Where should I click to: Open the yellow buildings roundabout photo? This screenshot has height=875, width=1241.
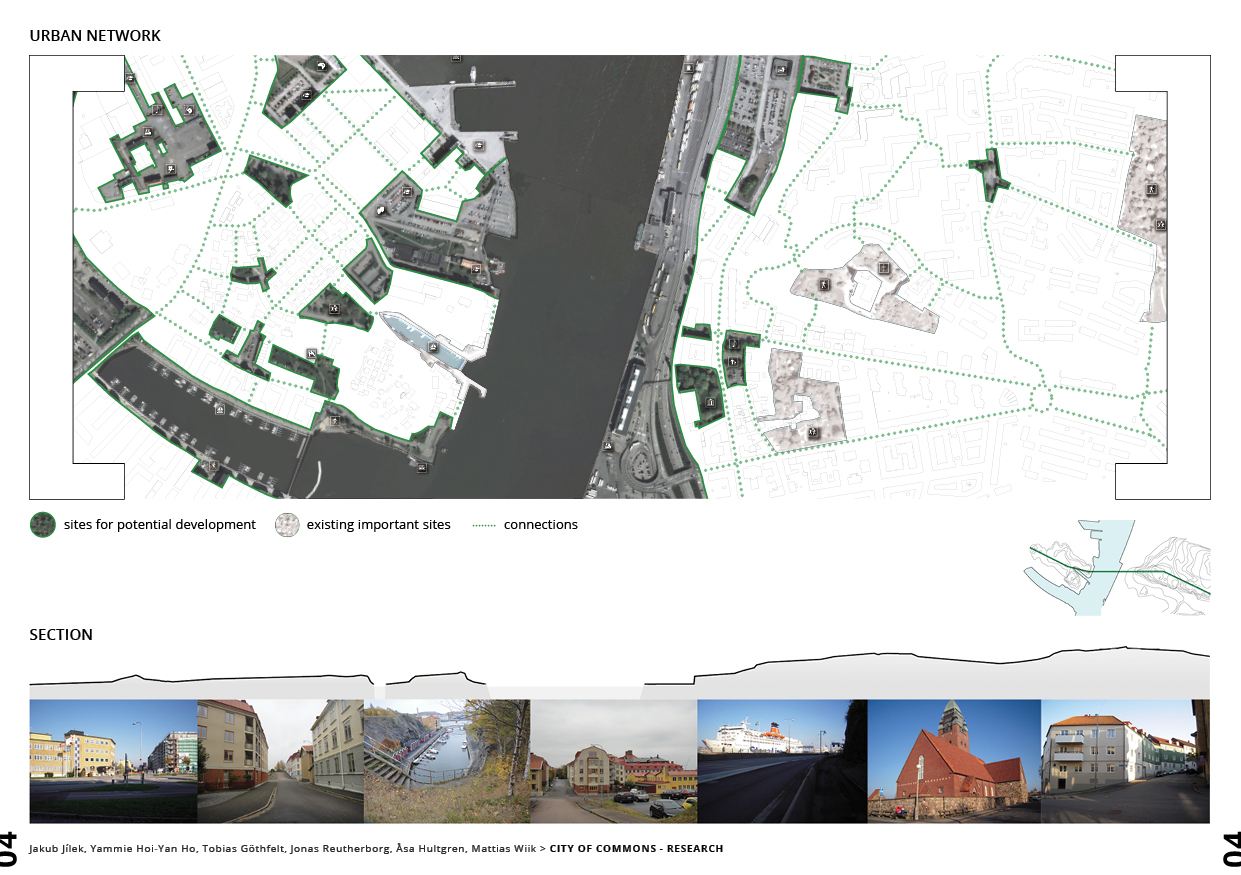113,760
